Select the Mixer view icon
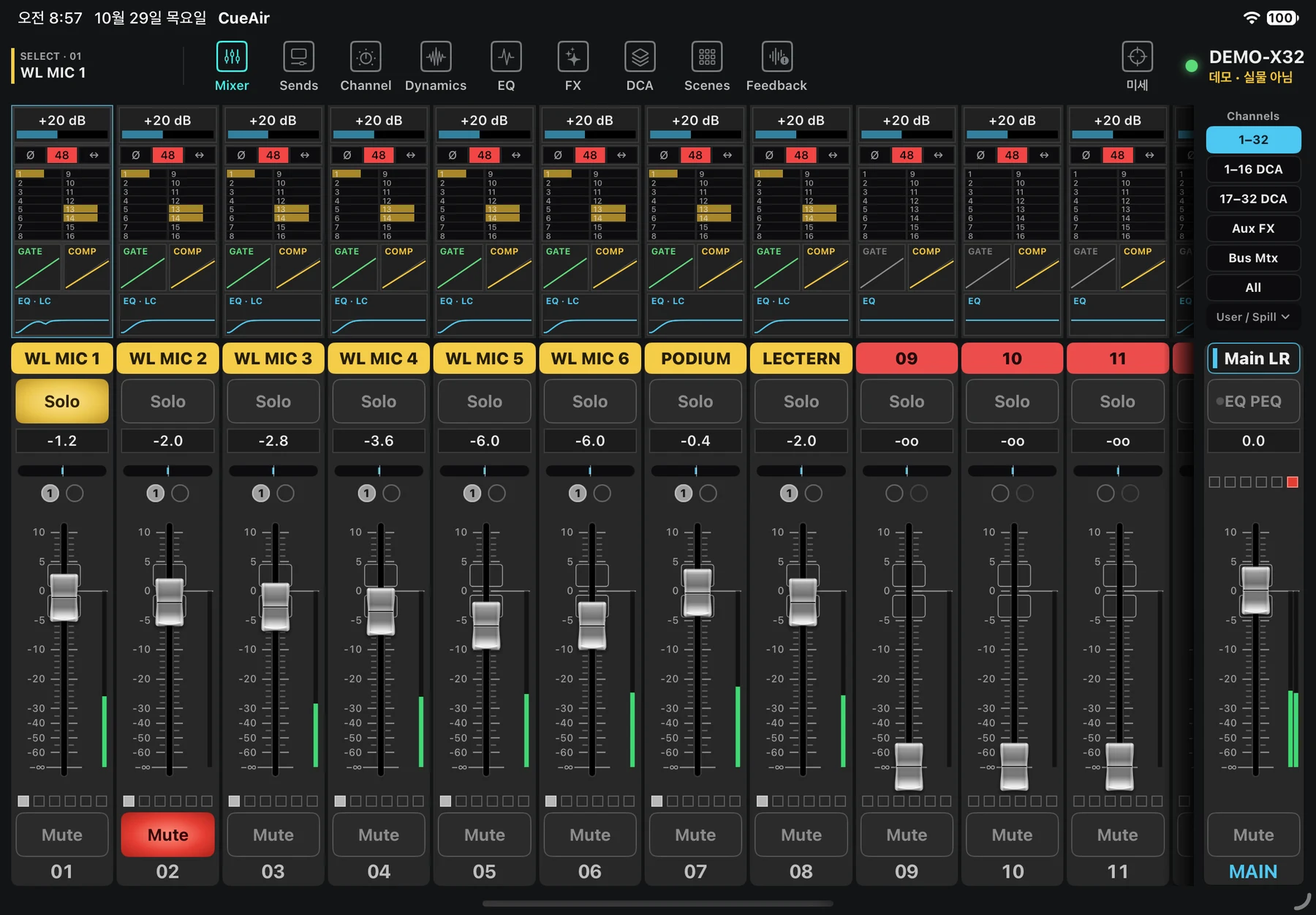This screenshot has height=915, width=1316. coord(232,57)
